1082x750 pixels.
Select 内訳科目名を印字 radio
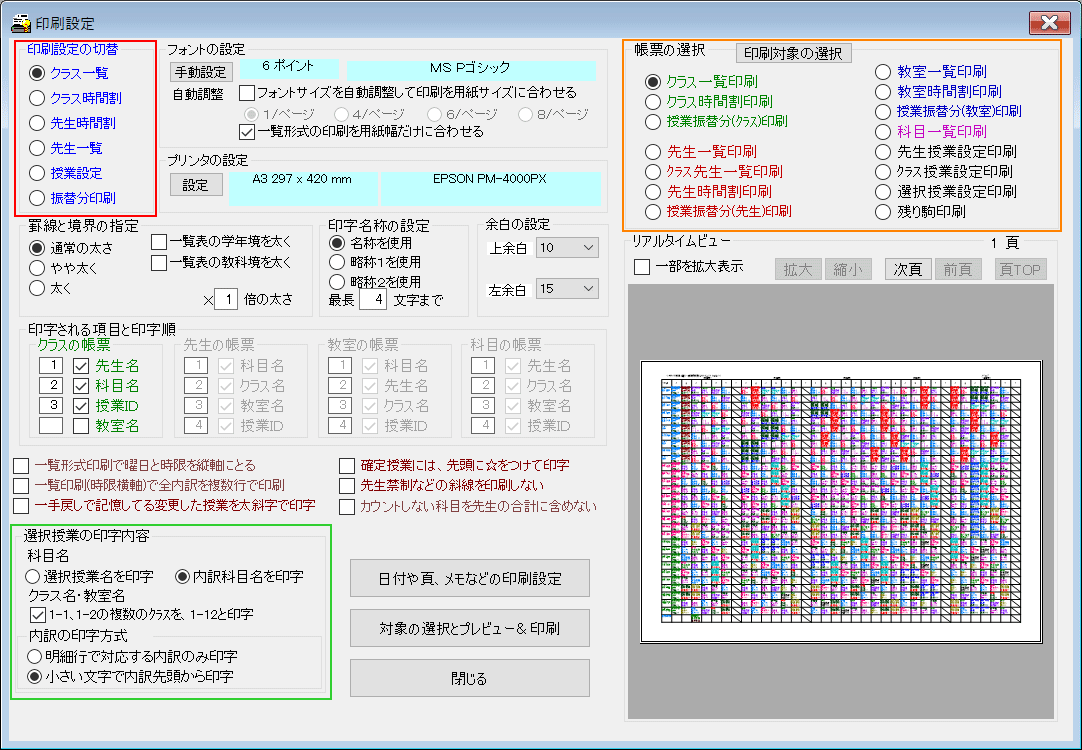tap(182, 576)
